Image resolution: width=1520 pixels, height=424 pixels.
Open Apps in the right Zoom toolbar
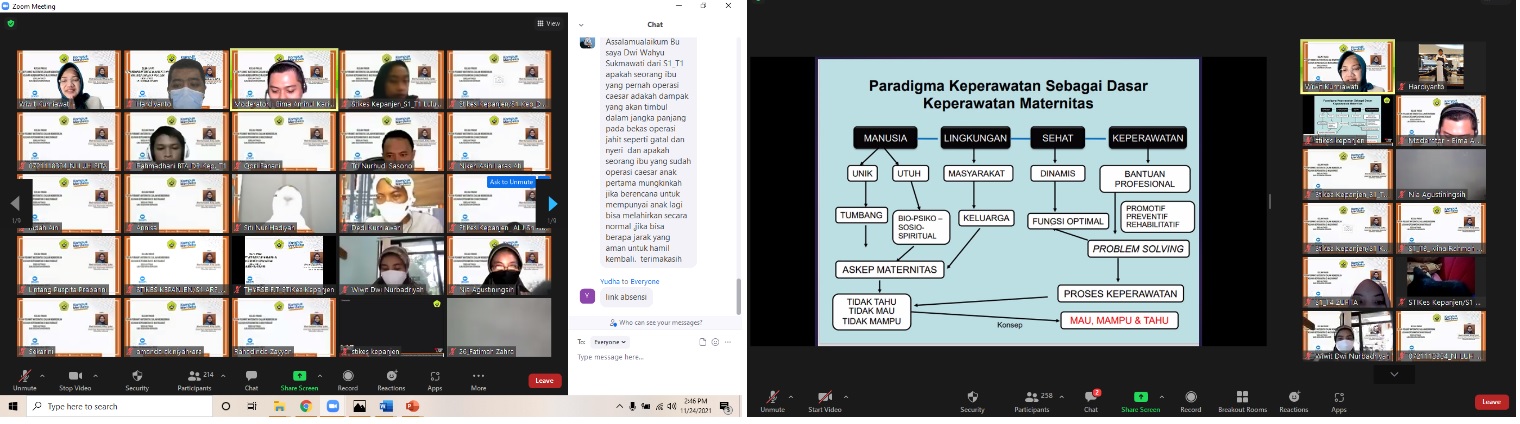(1338, 400)
